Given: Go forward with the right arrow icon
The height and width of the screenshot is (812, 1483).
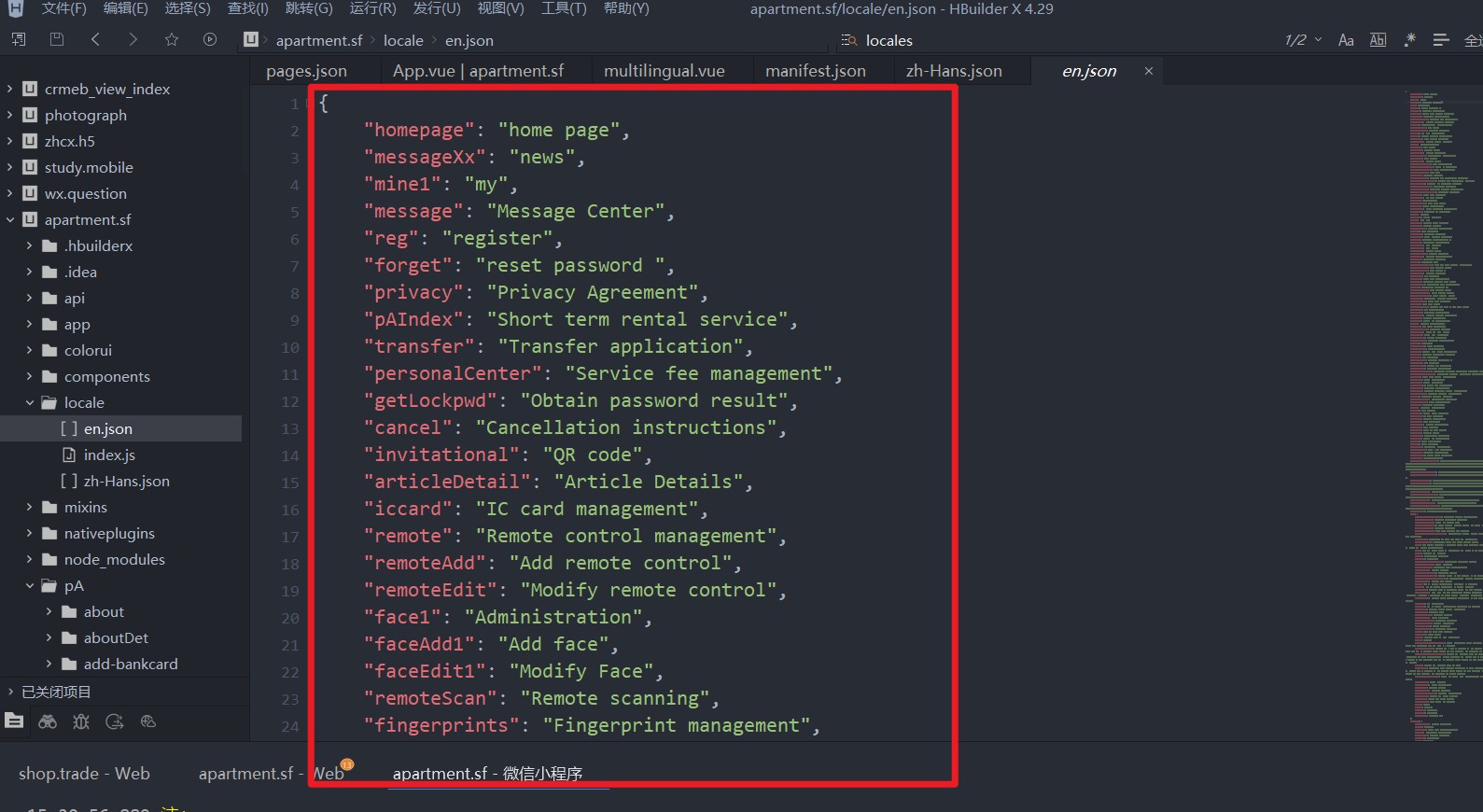Looking at the screenshot, I should (x=133, y=39).
